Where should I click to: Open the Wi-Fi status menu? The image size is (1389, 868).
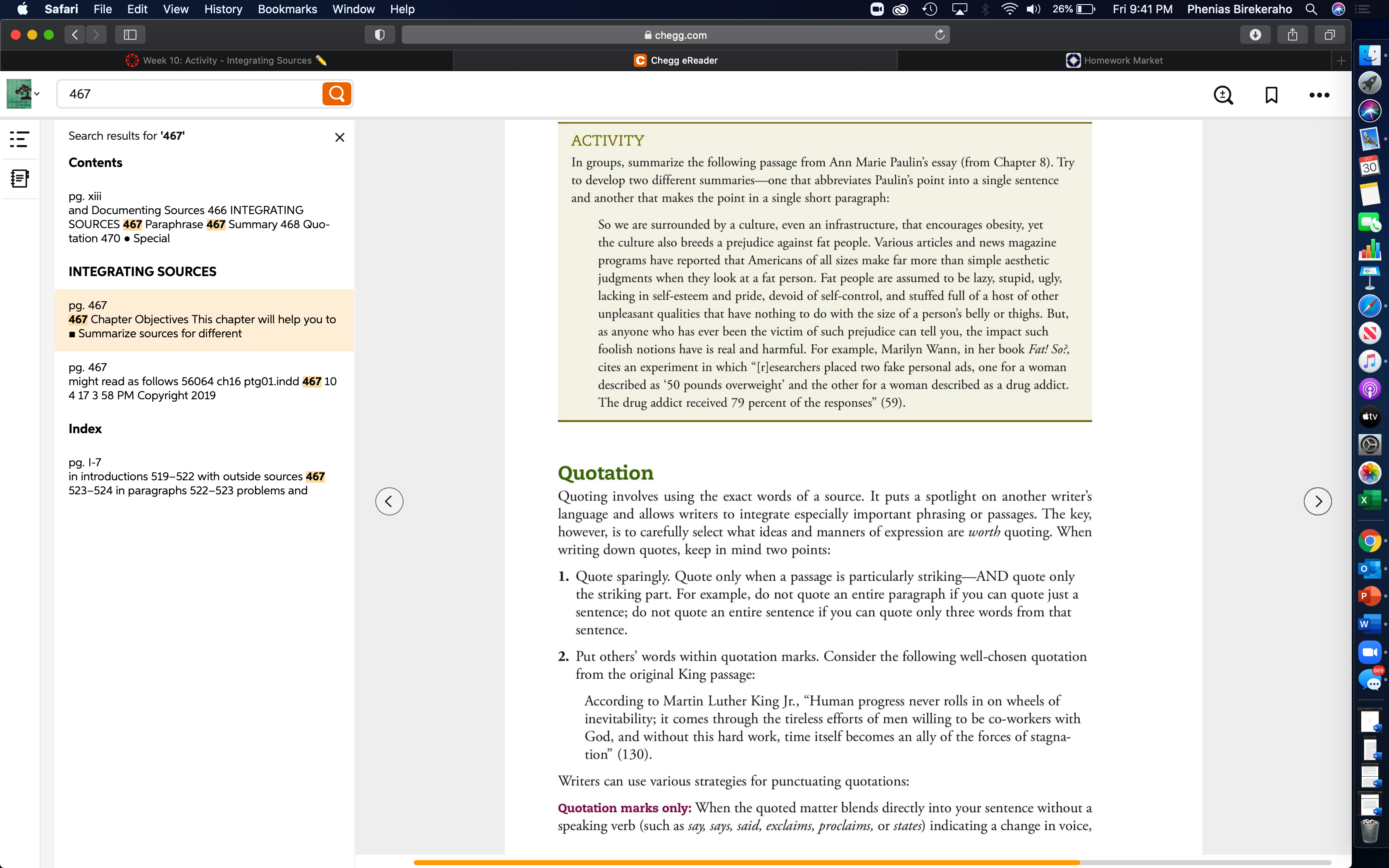(1009, 9)
